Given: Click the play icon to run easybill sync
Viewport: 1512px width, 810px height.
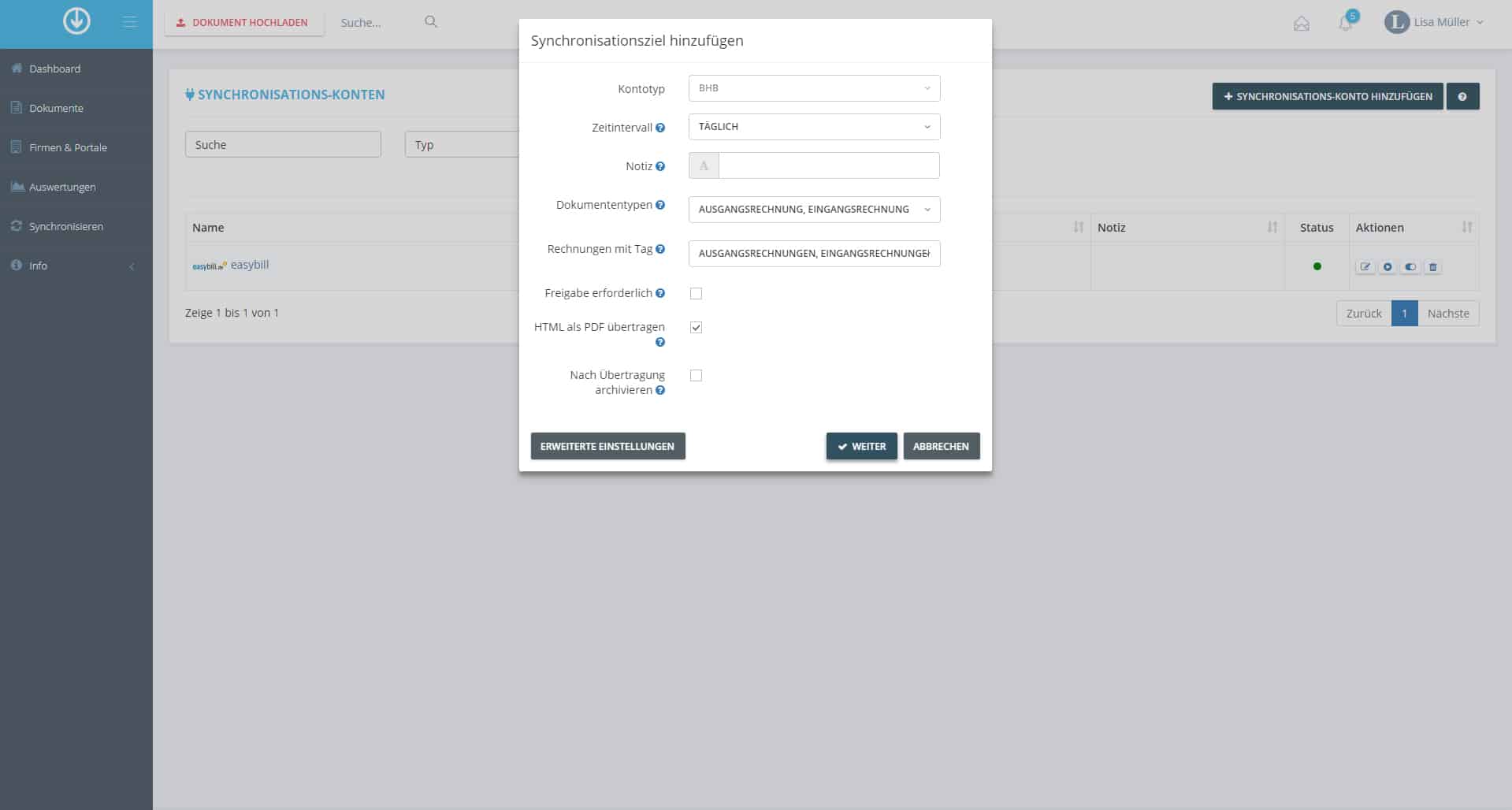Looking at the screenshot, I should click(1388, 267).
